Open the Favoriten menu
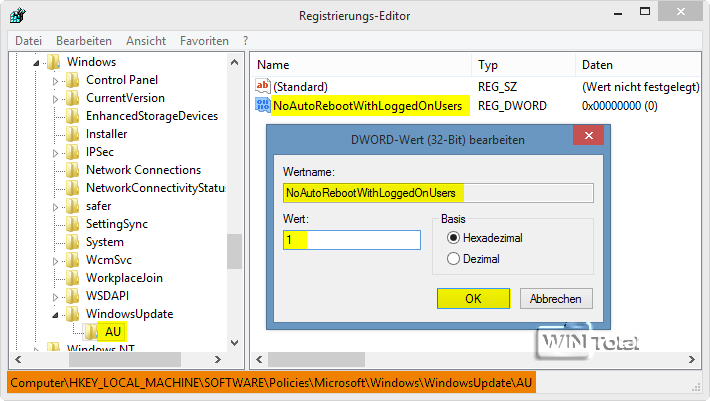Viewport: 710px width, 401px height. point(204,41)
